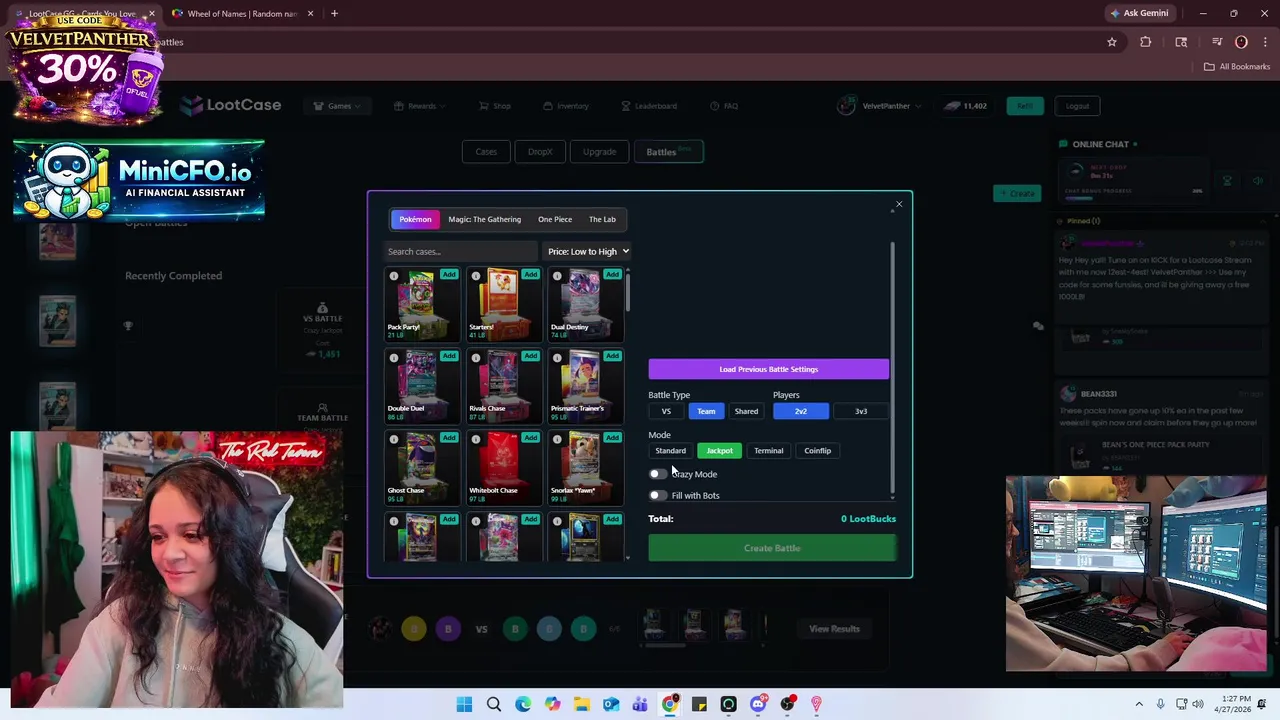Select Team battle type
The image size is (1280, 720).
(706, 411)
